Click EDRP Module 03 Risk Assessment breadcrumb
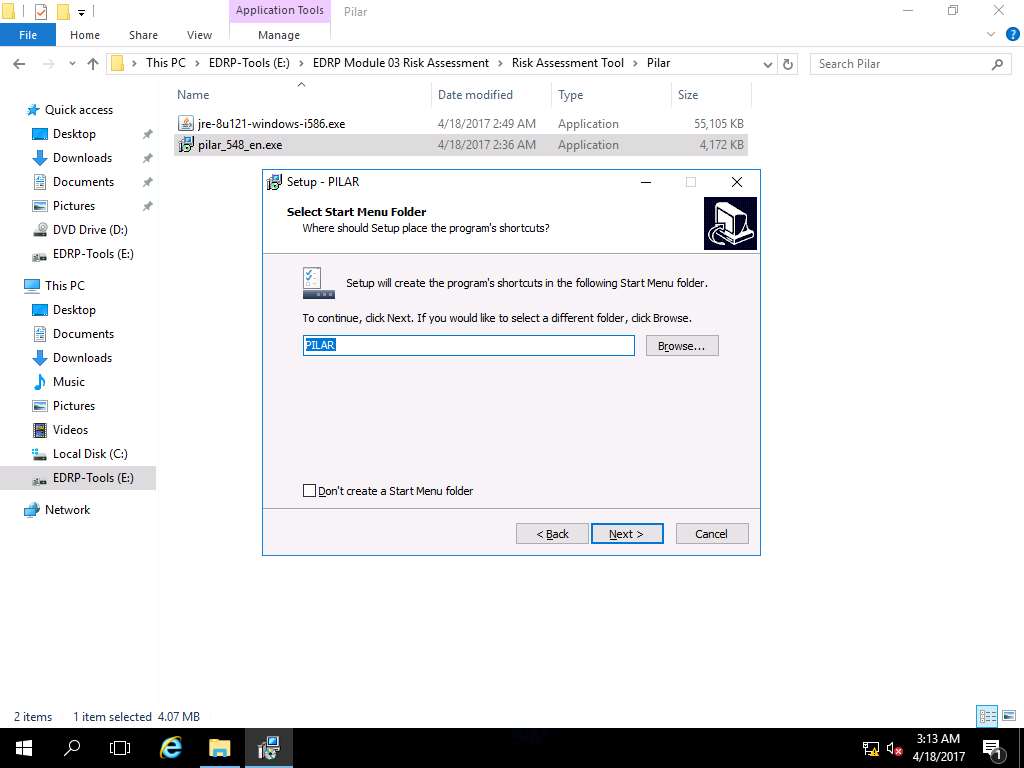This screenshot has height=768, width=1024. tap(400, 63)
